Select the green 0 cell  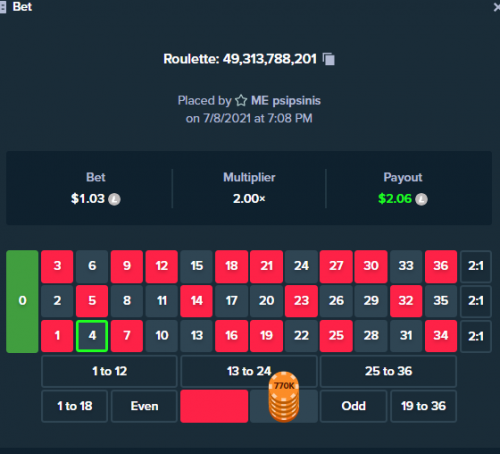[22, 301]
